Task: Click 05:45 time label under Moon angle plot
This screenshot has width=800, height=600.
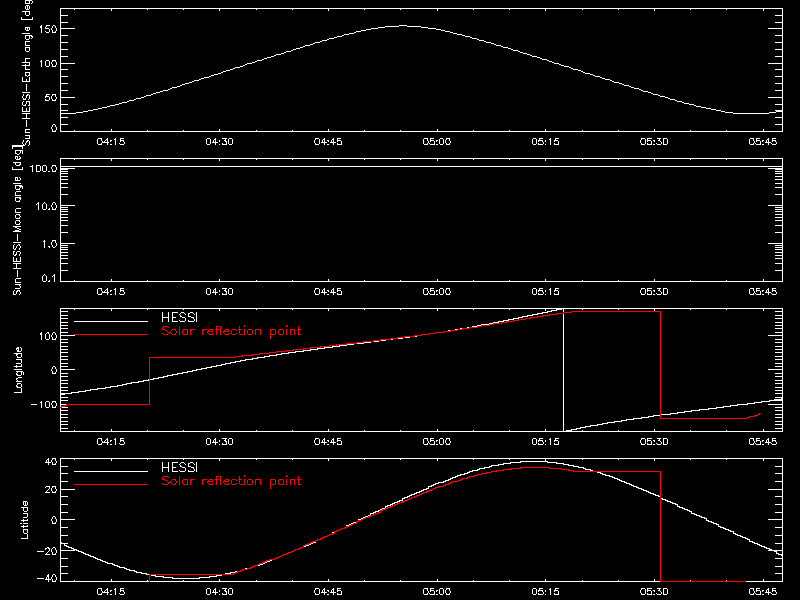Action: (763, 292)
